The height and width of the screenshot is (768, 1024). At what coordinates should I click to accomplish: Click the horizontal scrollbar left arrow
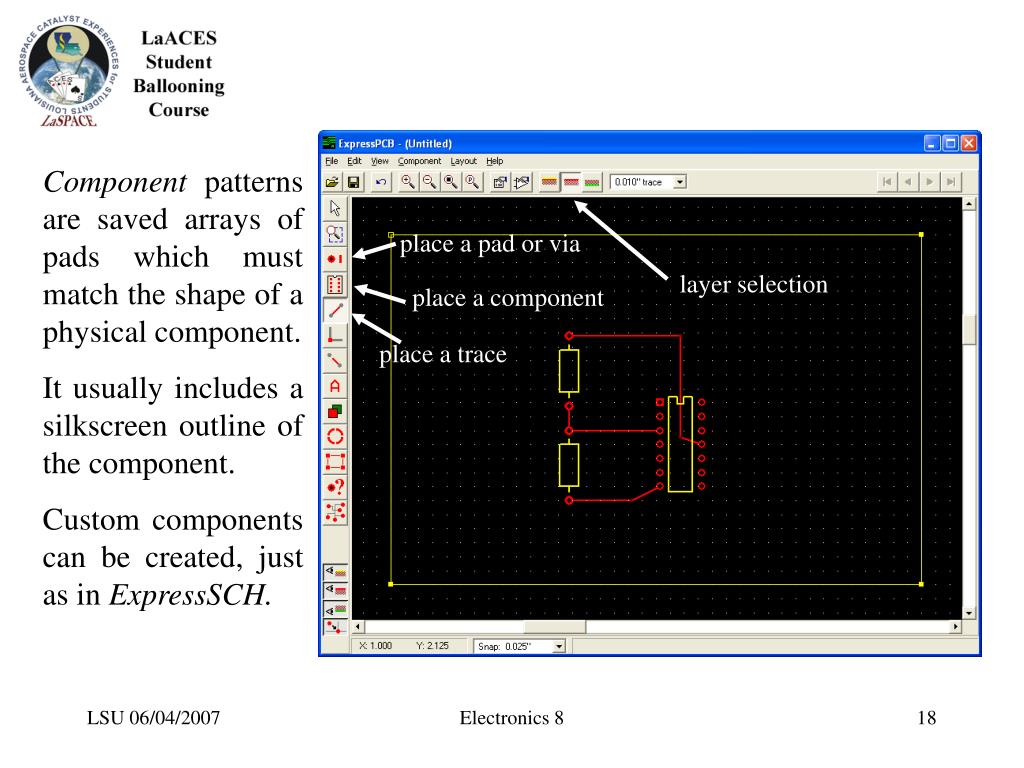click(x=358, y=627)
